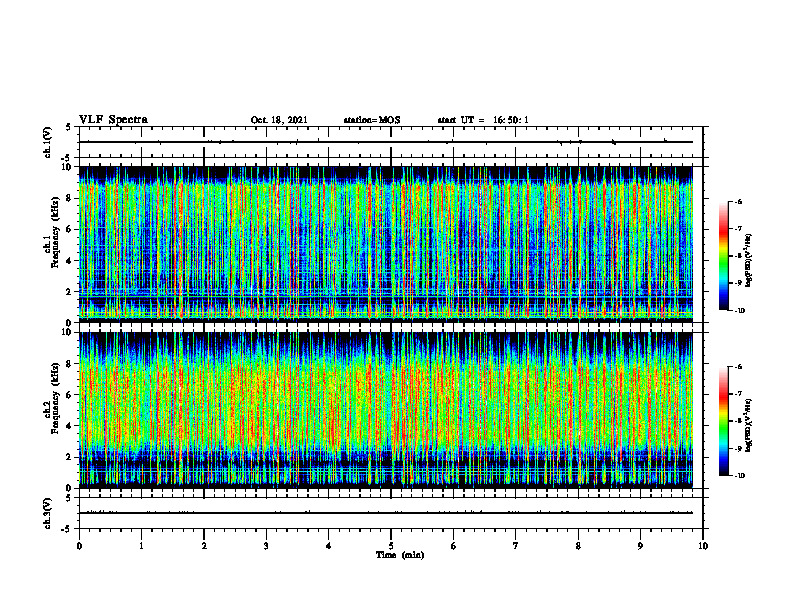Click the ch.2 spectrogram color scale bar
Image resolution: width=792 pixels, height=612 pixels.
pyautogui.click(x=723, y=421)
